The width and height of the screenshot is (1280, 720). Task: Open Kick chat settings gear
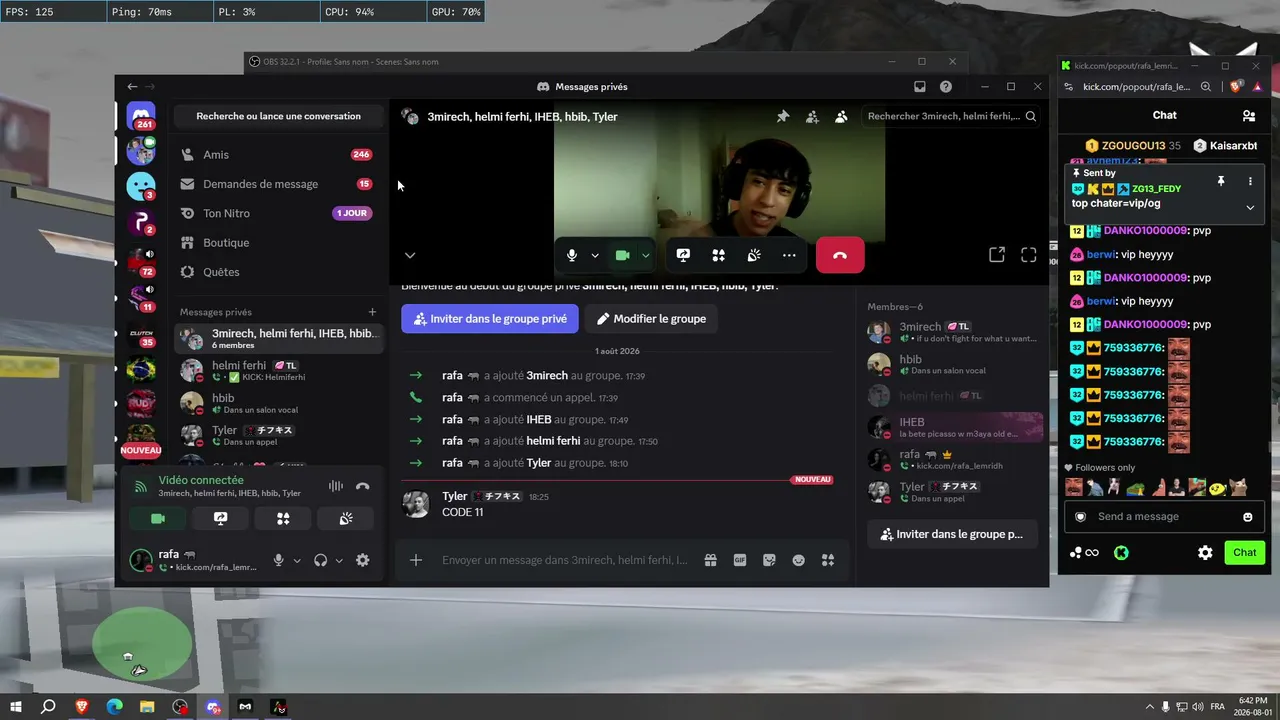(1205, 552)
